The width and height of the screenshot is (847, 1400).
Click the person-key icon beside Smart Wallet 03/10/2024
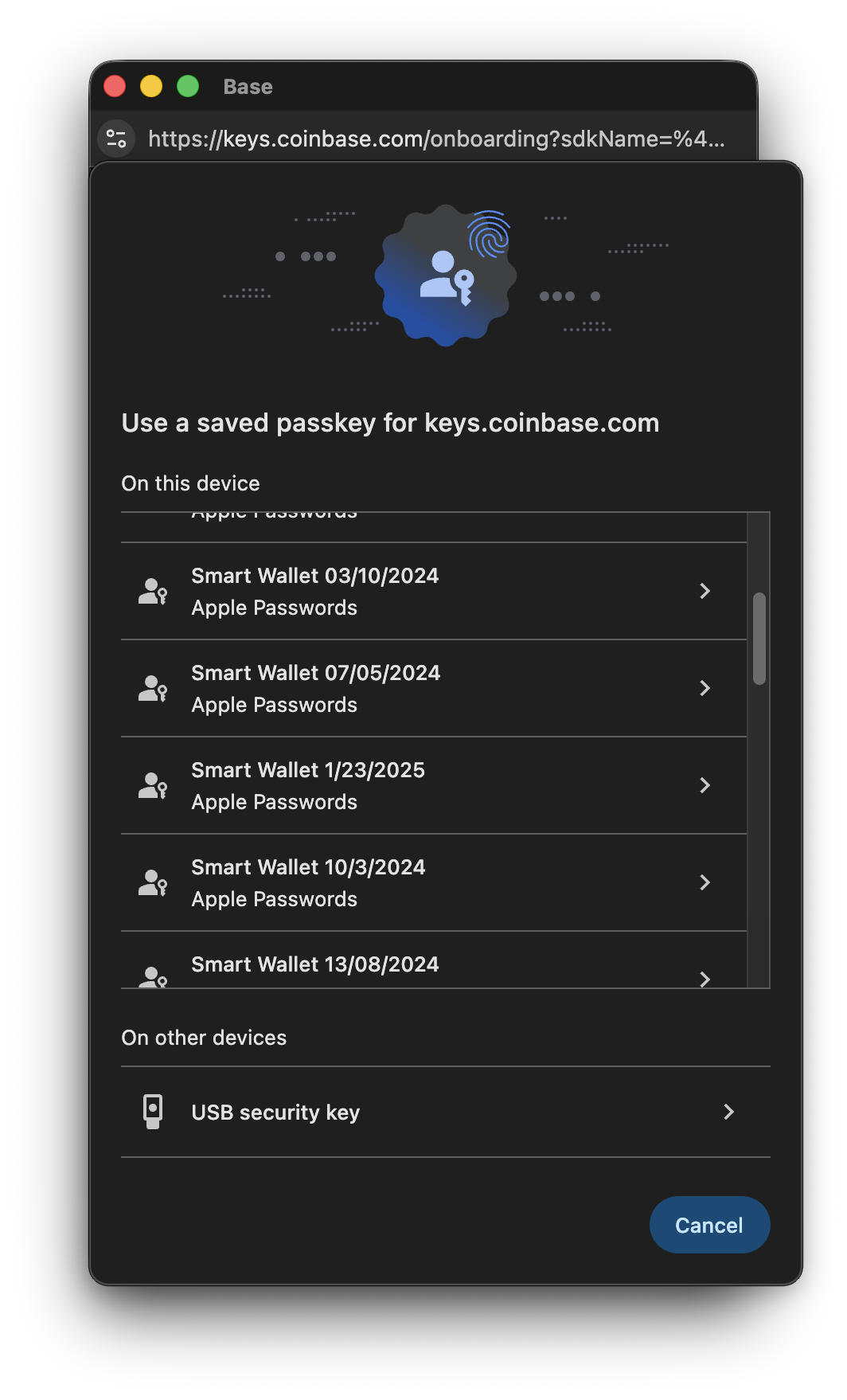(x=152, y=592)
